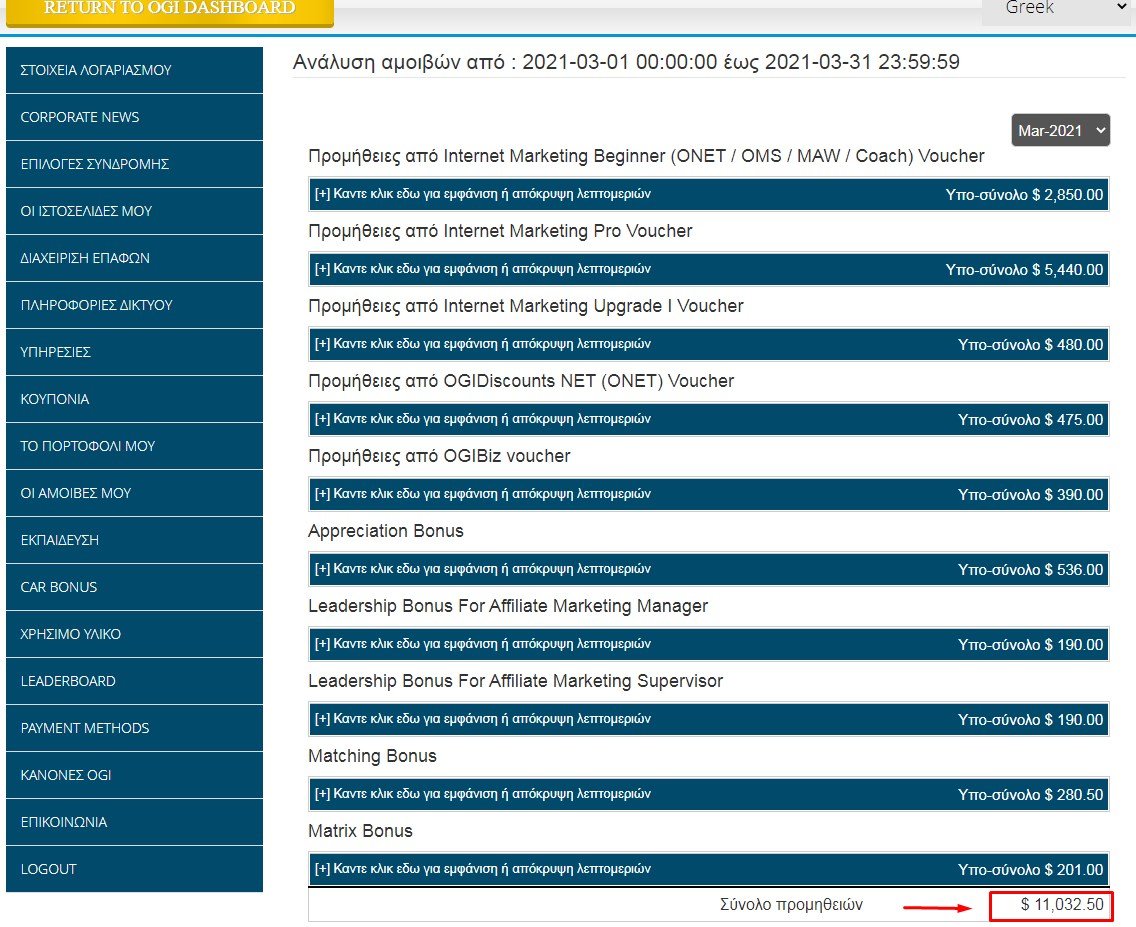This screenshot has width=1136, height=927.
Task: Click subtotal $ 201.00 text
Action: (1030, 870)
